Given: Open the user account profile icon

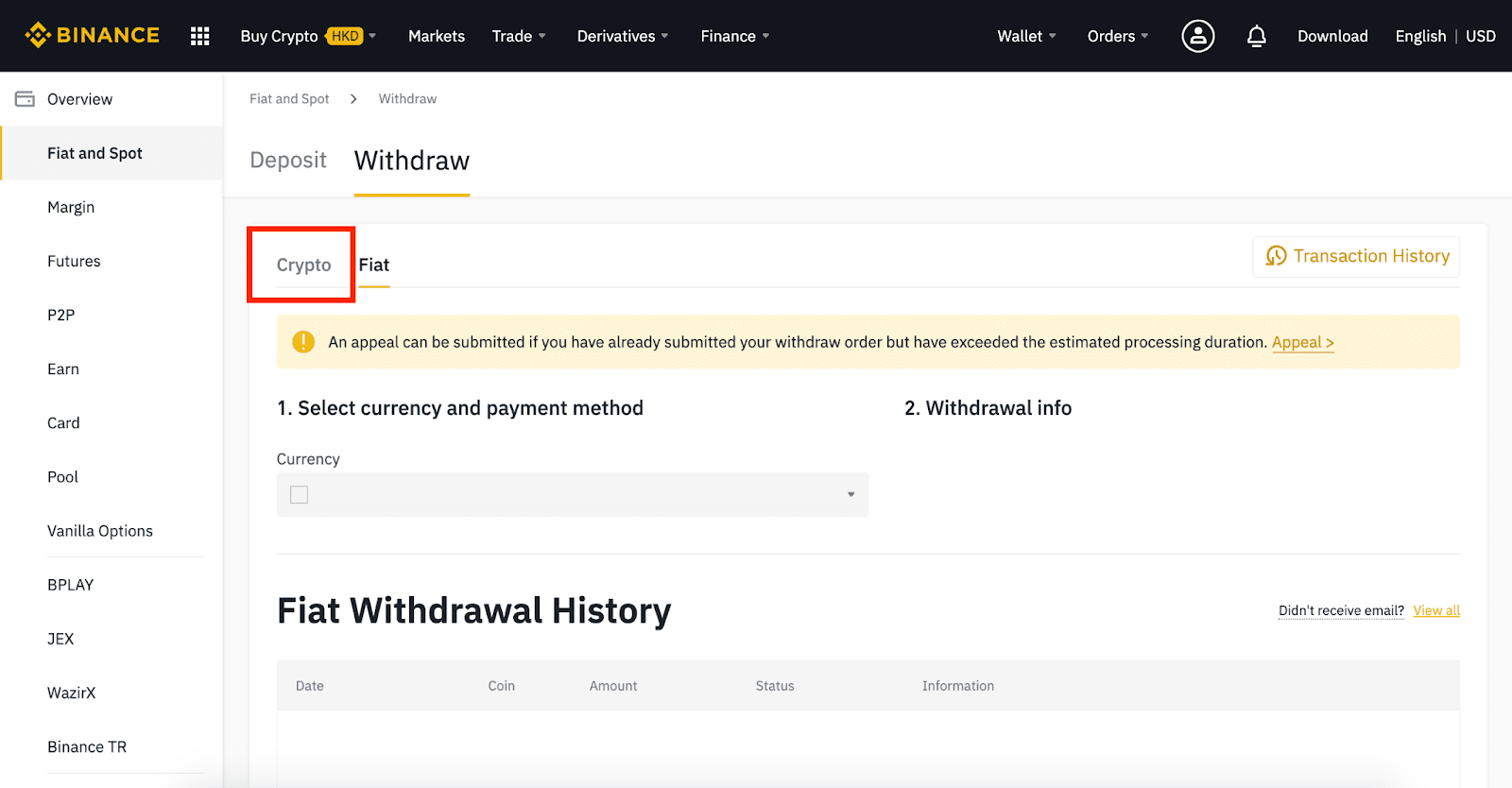Looking at the screenshot, I should click(1197, 36).
